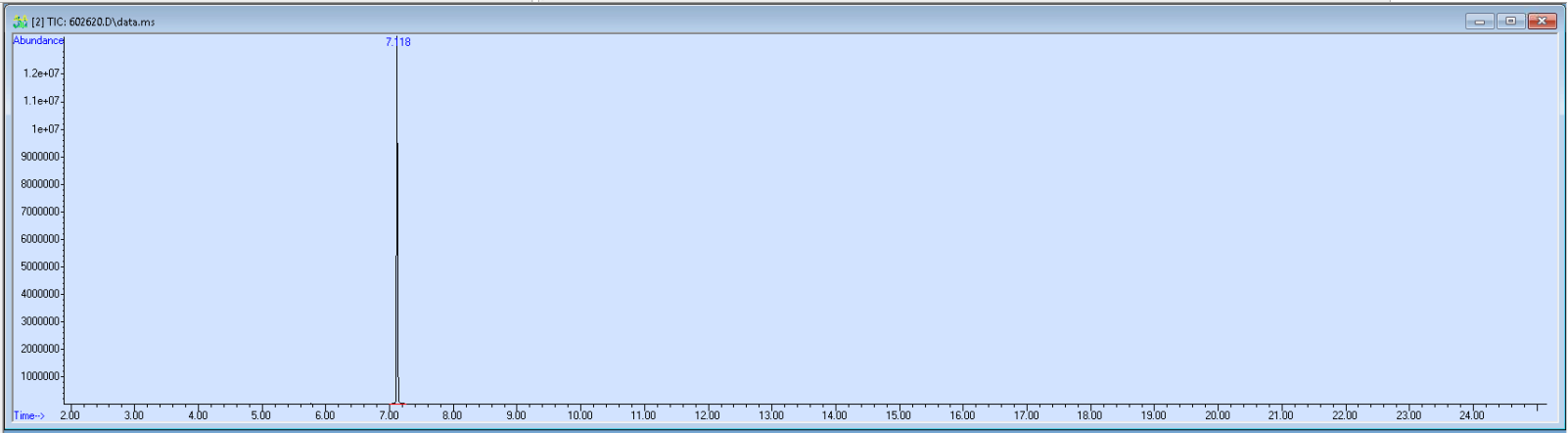This screenshot has height=433, width=1568.
Task: Click the 1000000 abundance tick label
Action: pyautogui.click(x=41, y=376)
